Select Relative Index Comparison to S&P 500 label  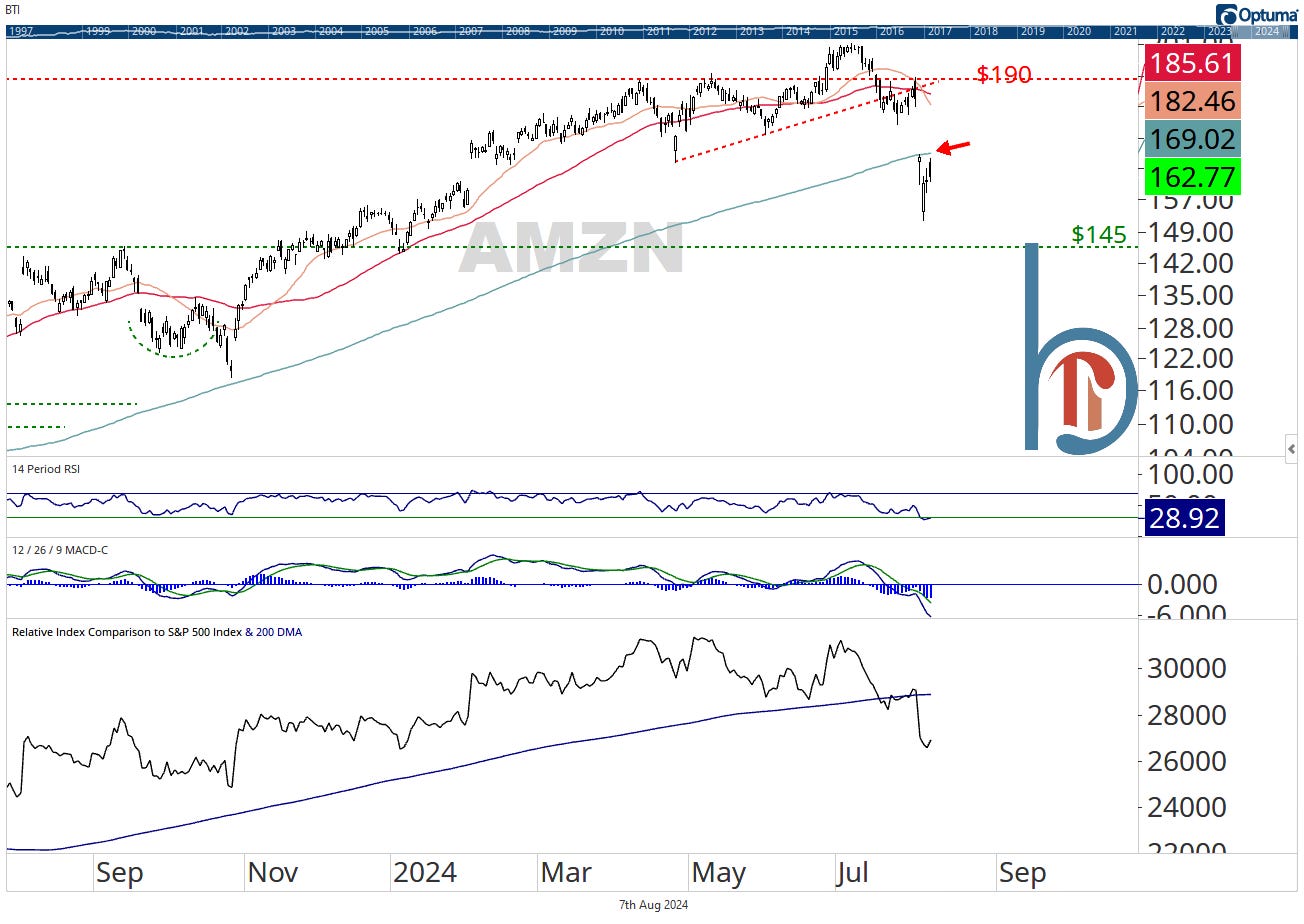(x=125, y=632)
